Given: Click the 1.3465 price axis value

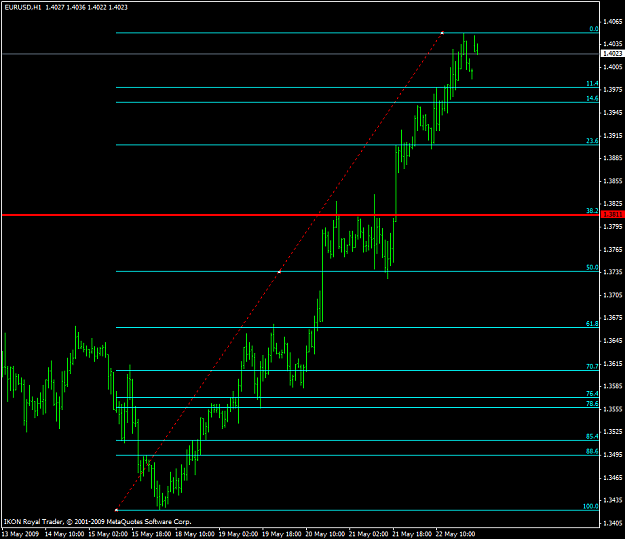Looking at the screenshot, I should 613,477.
